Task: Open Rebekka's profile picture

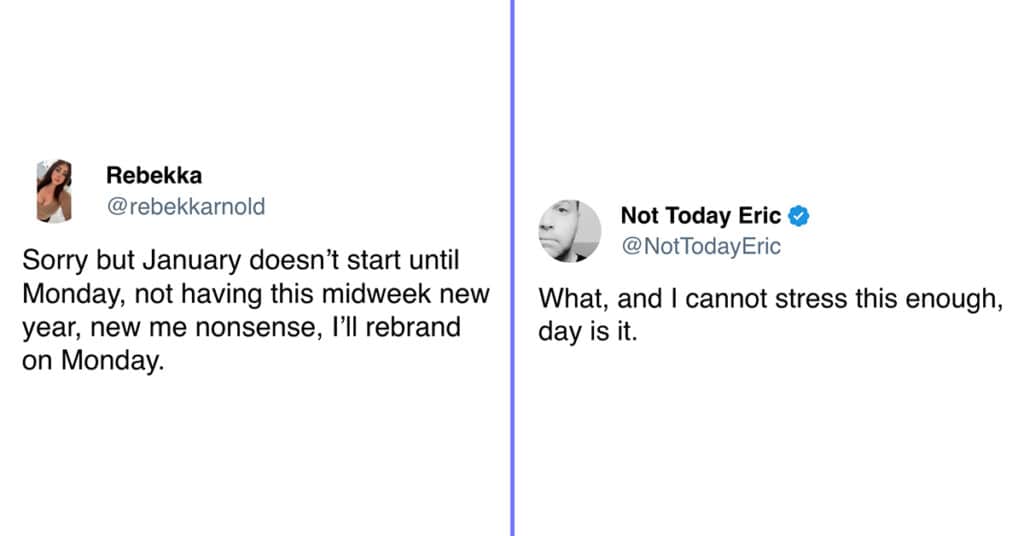Action: pyautogui.click(x=54, y=191)
